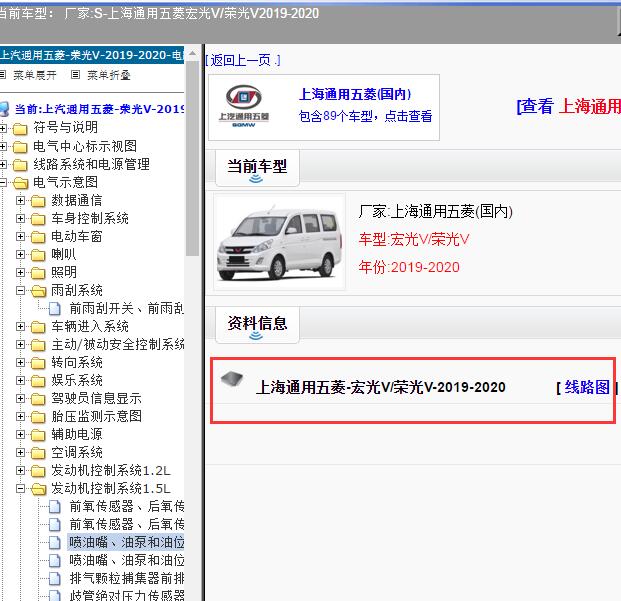
Task: Open the 当前车型 section tab
Action: pyautogui.click(x=257, y=168)
